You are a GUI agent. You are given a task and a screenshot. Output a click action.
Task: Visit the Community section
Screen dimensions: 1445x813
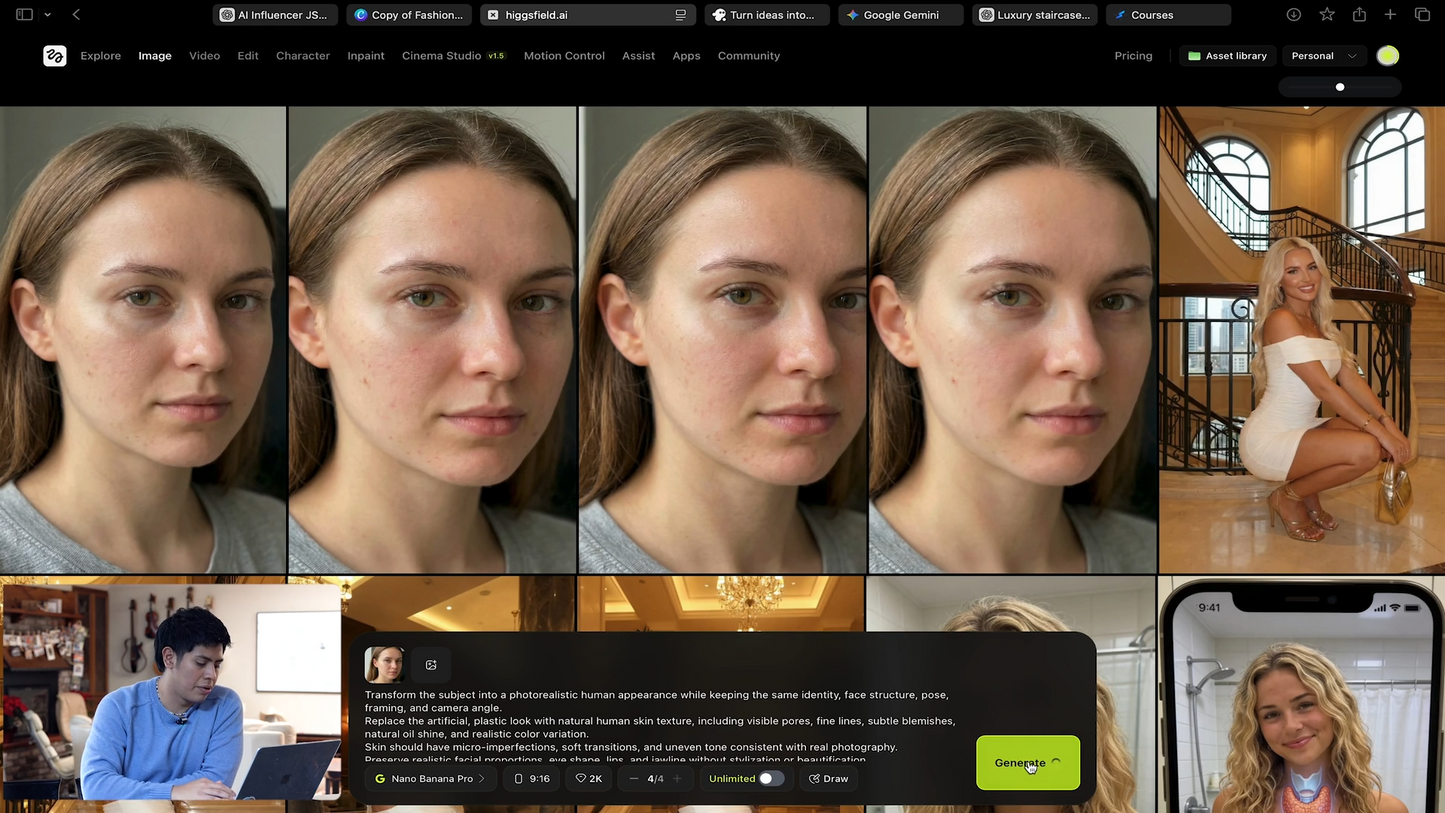point(749,56)
